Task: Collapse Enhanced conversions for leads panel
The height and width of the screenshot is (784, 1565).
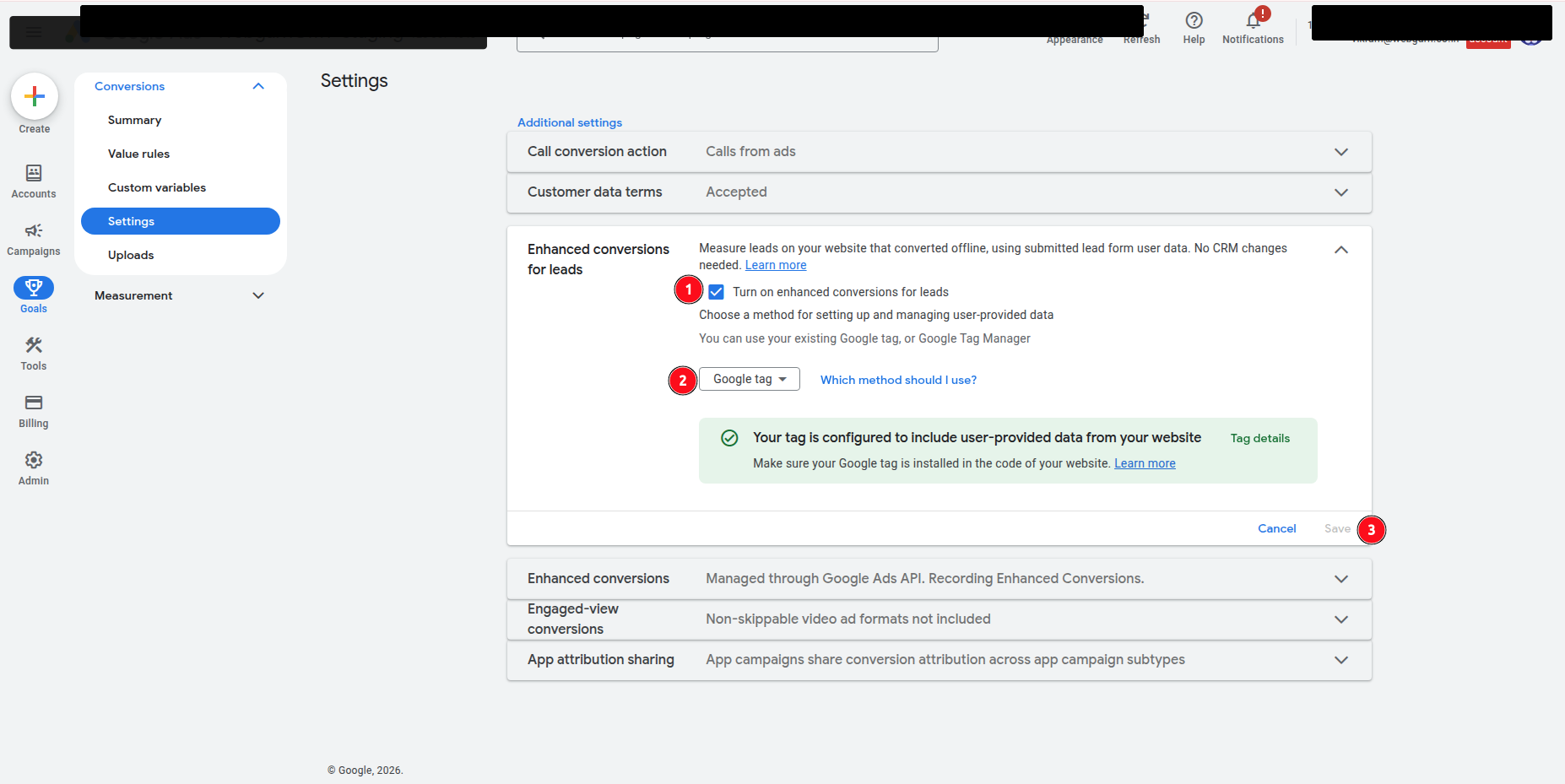Action: (1341, 250)
